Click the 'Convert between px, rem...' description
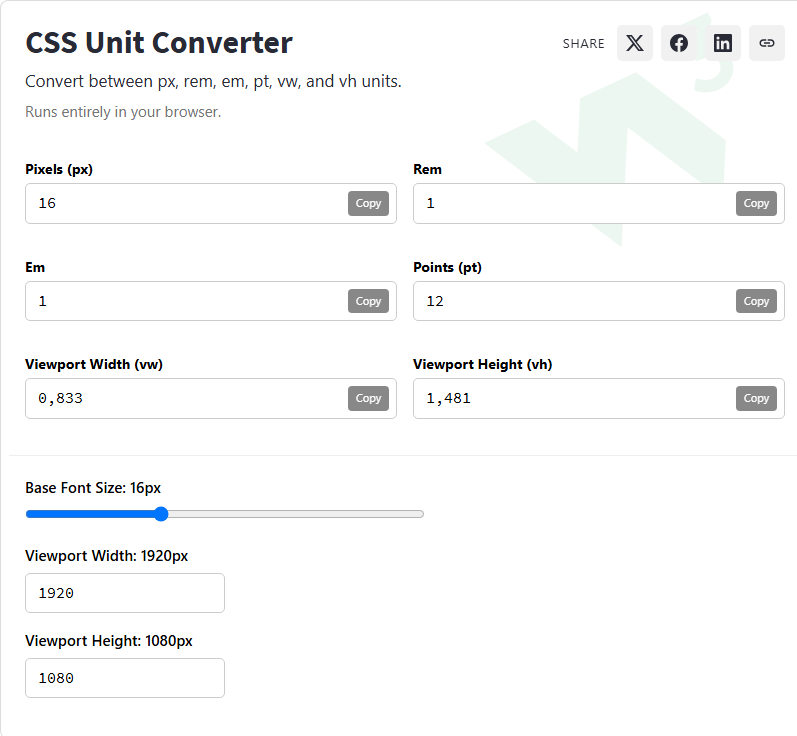Viewport: 797px width, 736px height. point(213,81)
